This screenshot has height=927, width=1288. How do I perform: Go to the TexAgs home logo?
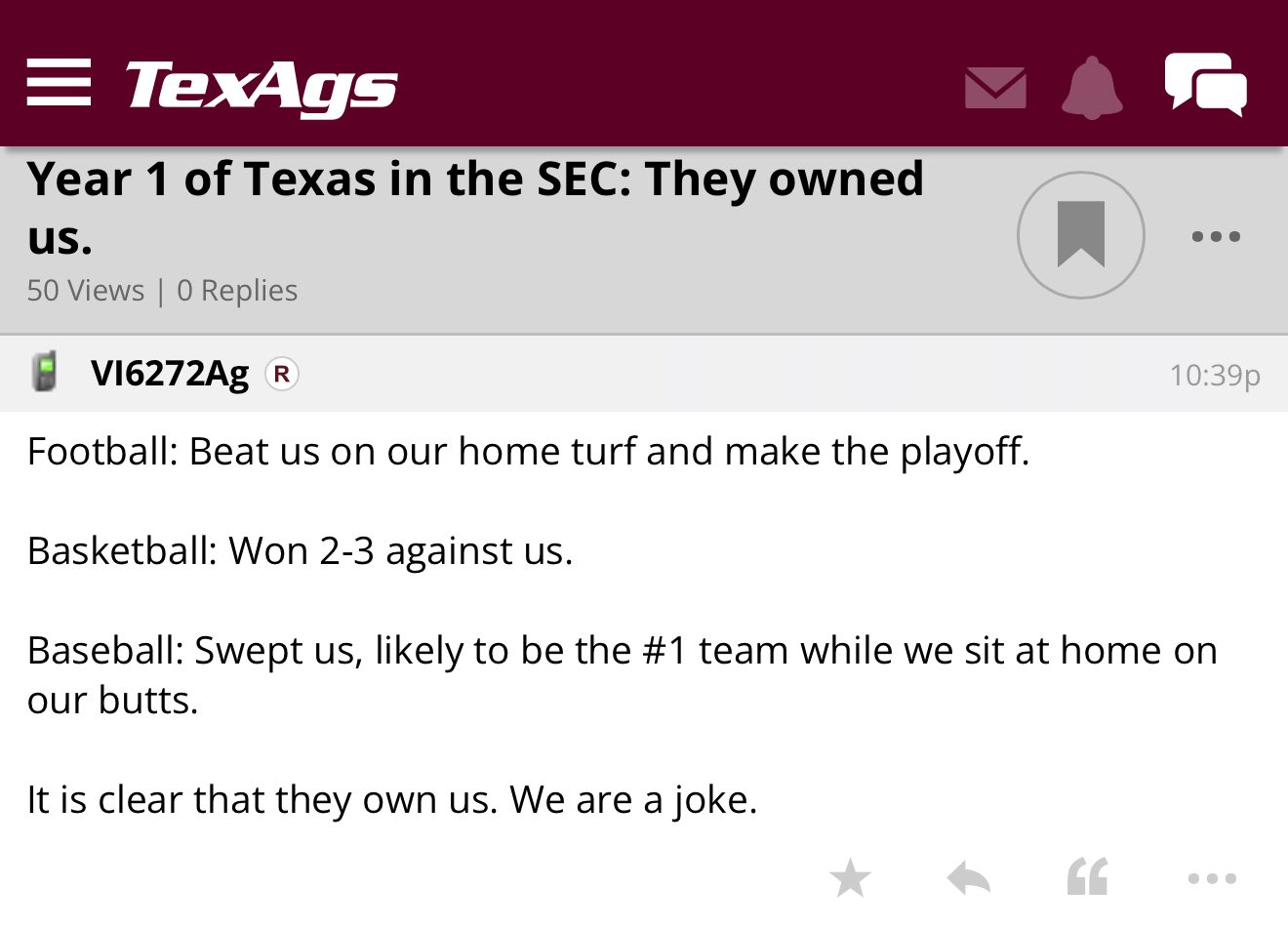[x=262, y=87]
